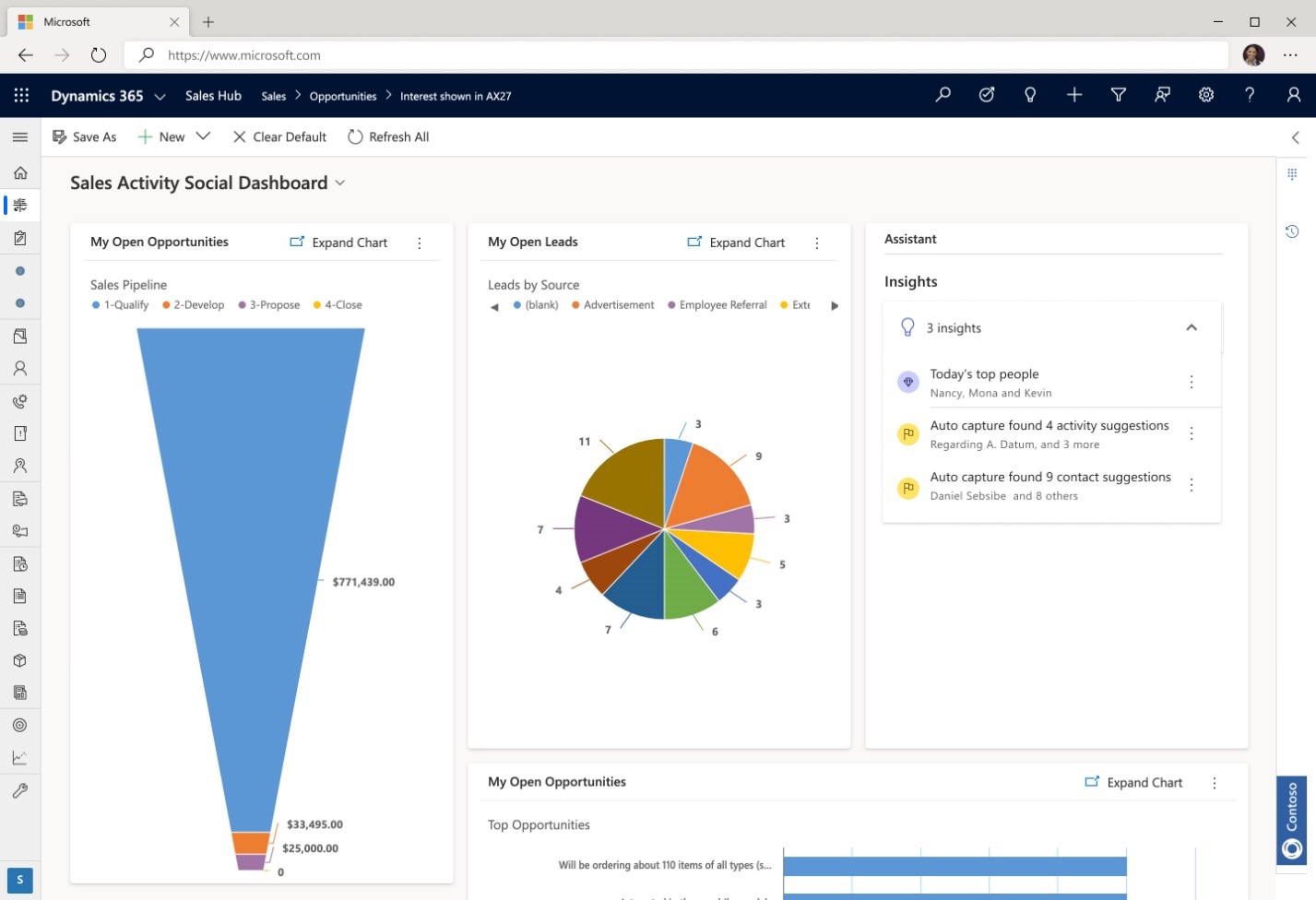Click the help question mark icon
This screenshot has width=1316, height=900.
(1250, 95)
